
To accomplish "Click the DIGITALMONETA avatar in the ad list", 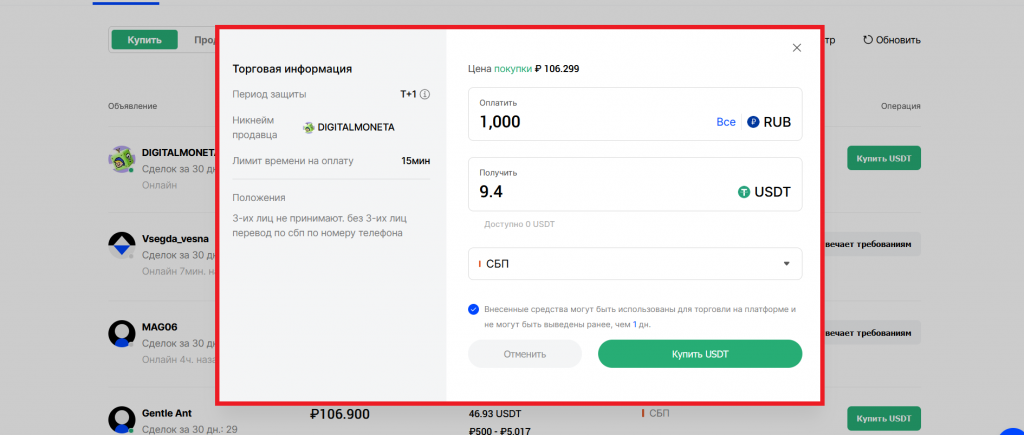I will tap(121, 159).
